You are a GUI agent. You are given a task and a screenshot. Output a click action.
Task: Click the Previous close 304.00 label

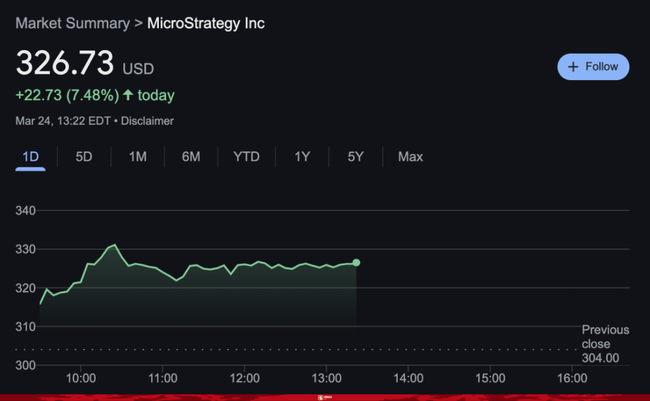click(605, 344)
